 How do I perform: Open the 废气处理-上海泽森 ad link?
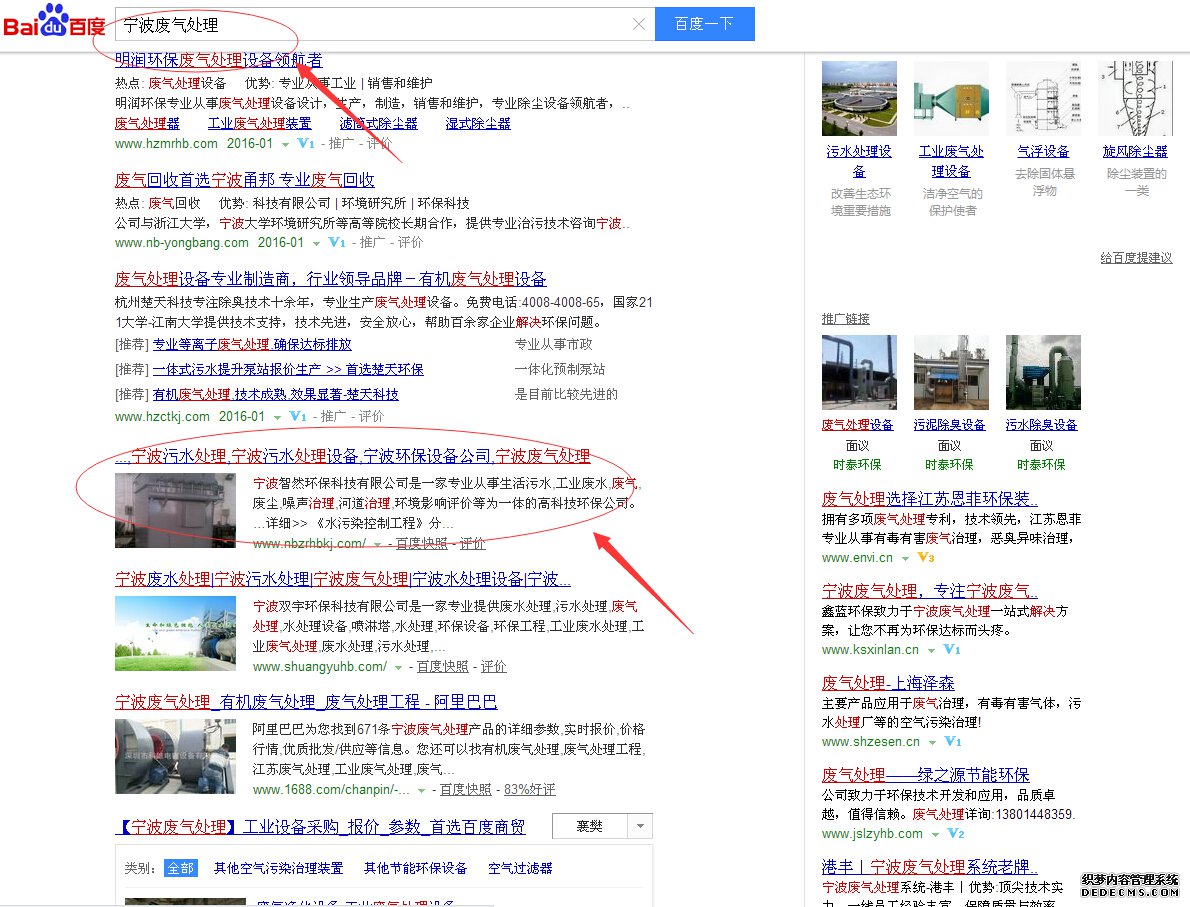(888, 683)
